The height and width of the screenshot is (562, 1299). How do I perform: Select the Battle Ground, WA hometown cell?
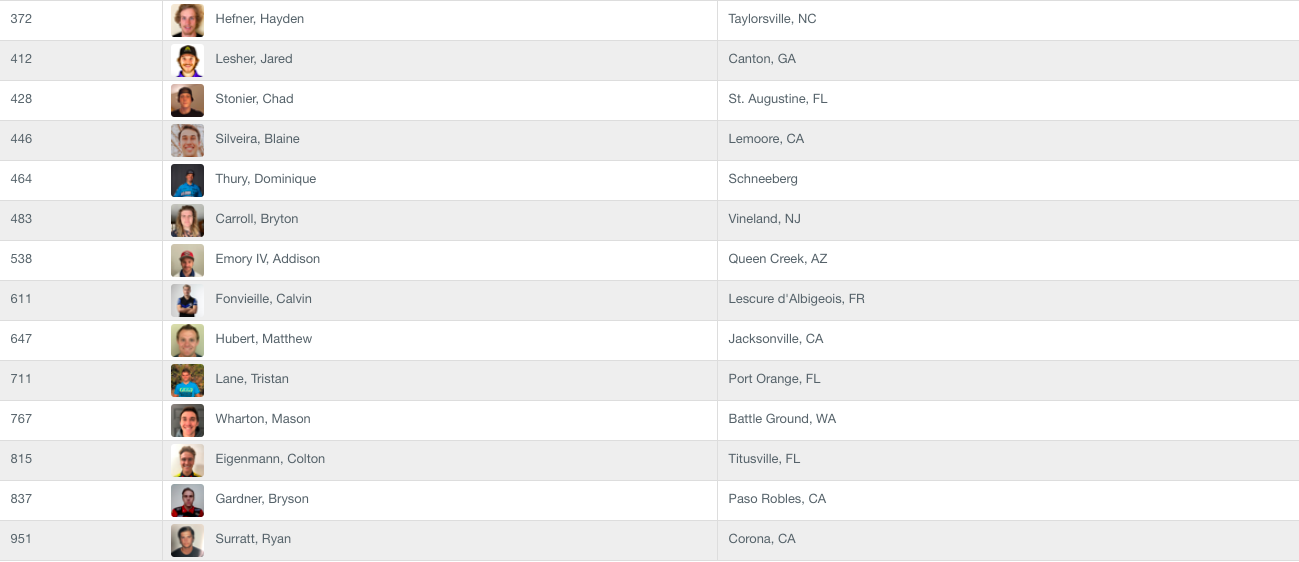1008,421
